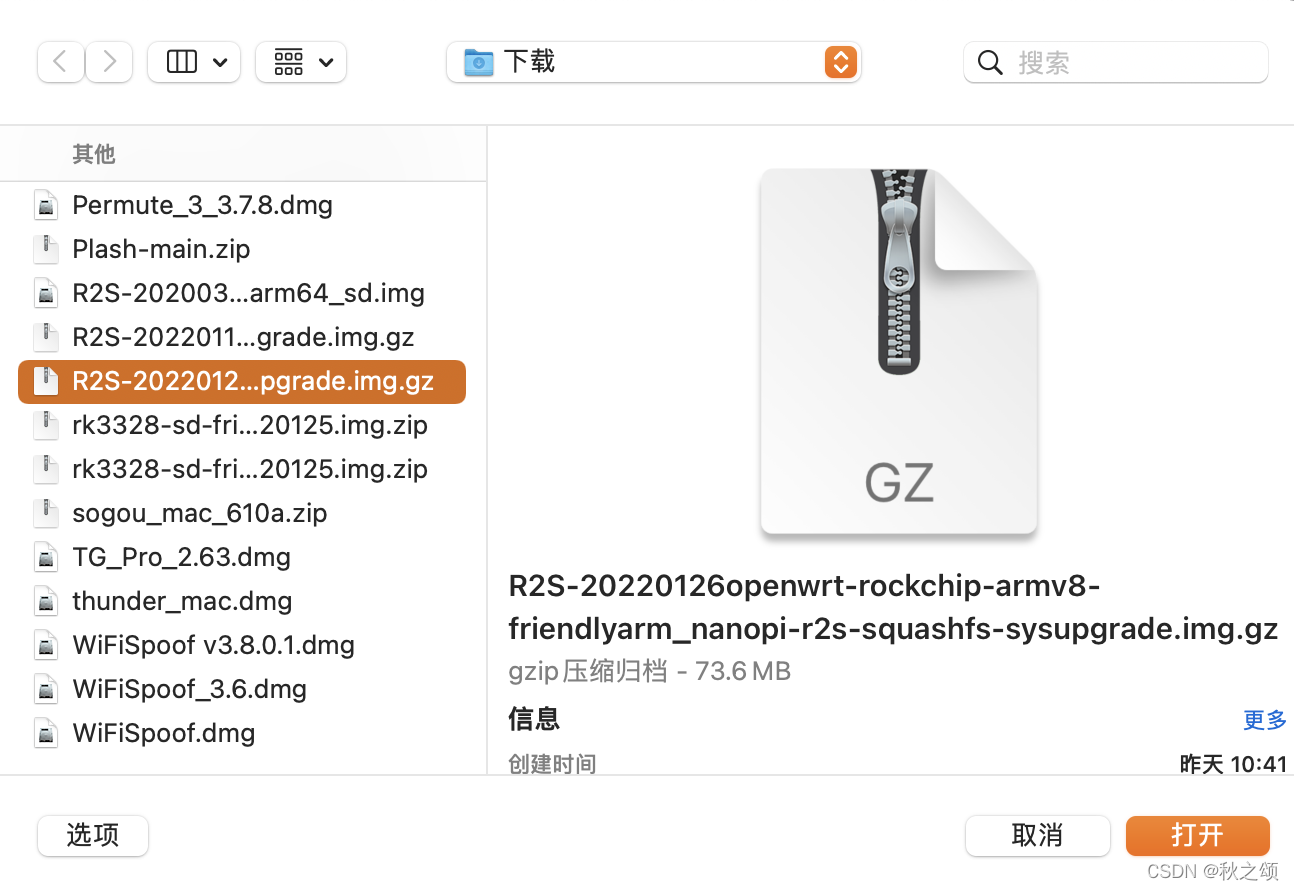1294x890 pixels.
Task: Select thunder_mac.dmg in file list
Action: tap(182, 601)
